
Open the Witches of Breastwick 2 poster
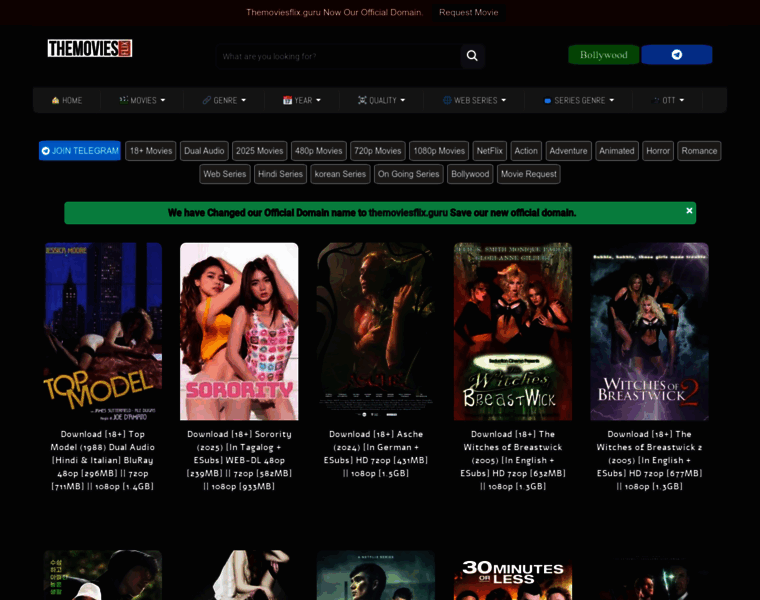(649, 332)
